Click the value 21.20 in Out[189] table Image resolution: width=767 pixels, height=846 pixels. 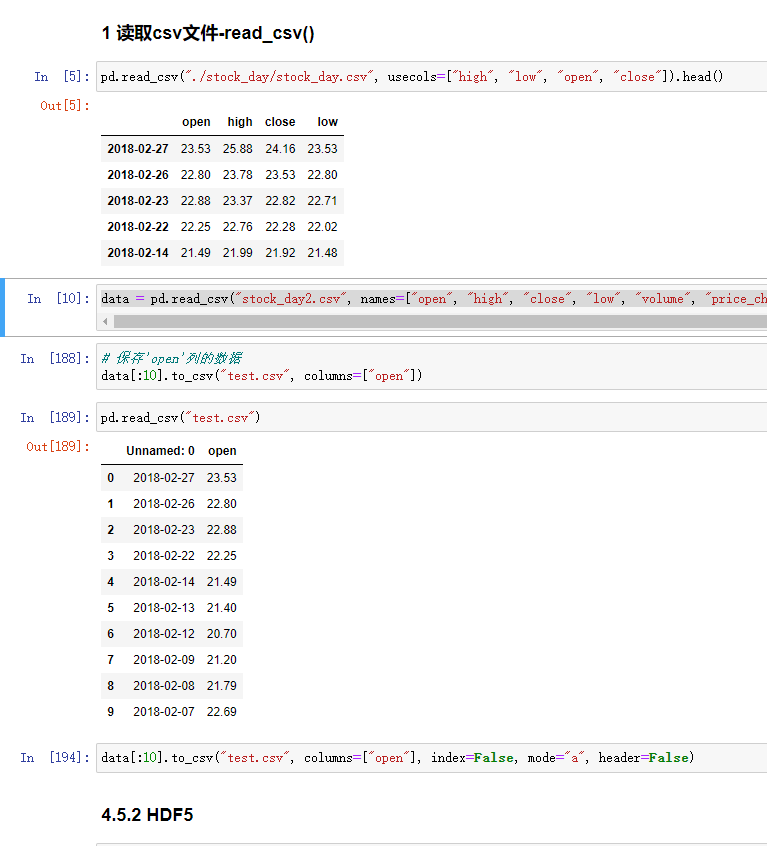(x=222, y=660)
